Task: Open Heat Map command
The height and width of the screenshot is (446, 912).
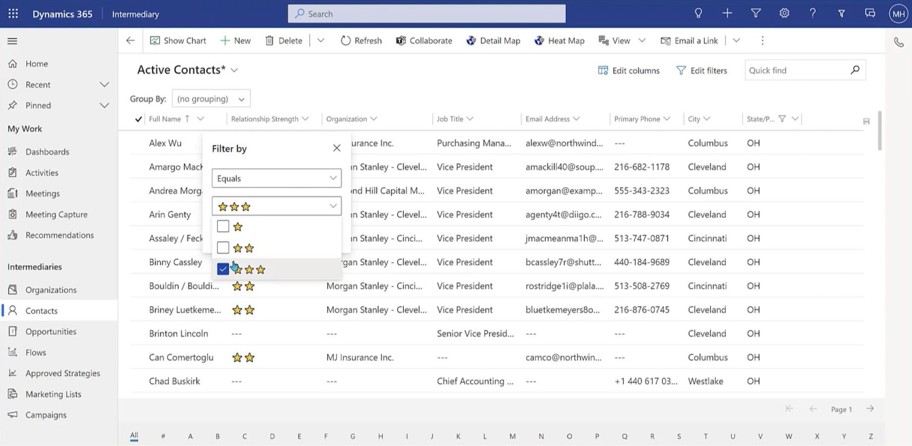Action: (559, 41)
